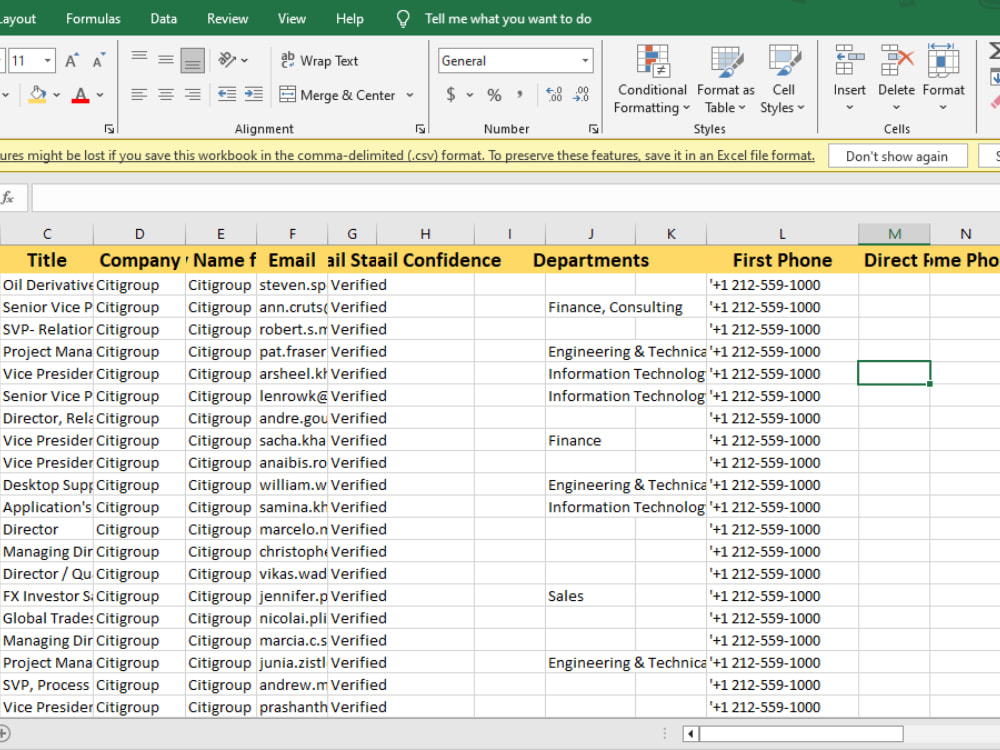Viewport: 1000px width, 750px height.
Task: Open accounting format dropdown arrow
Action: tap(470, 95)
